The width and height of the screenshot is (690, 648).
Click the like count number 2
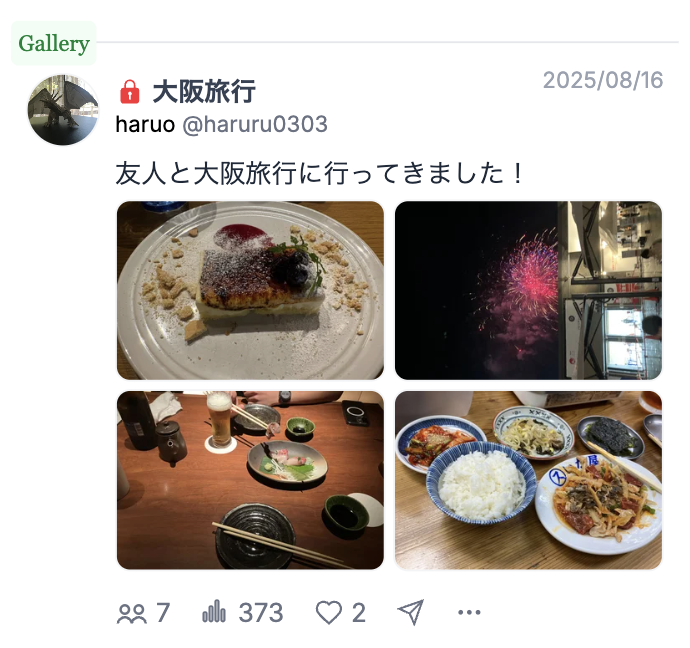point(359,612)
